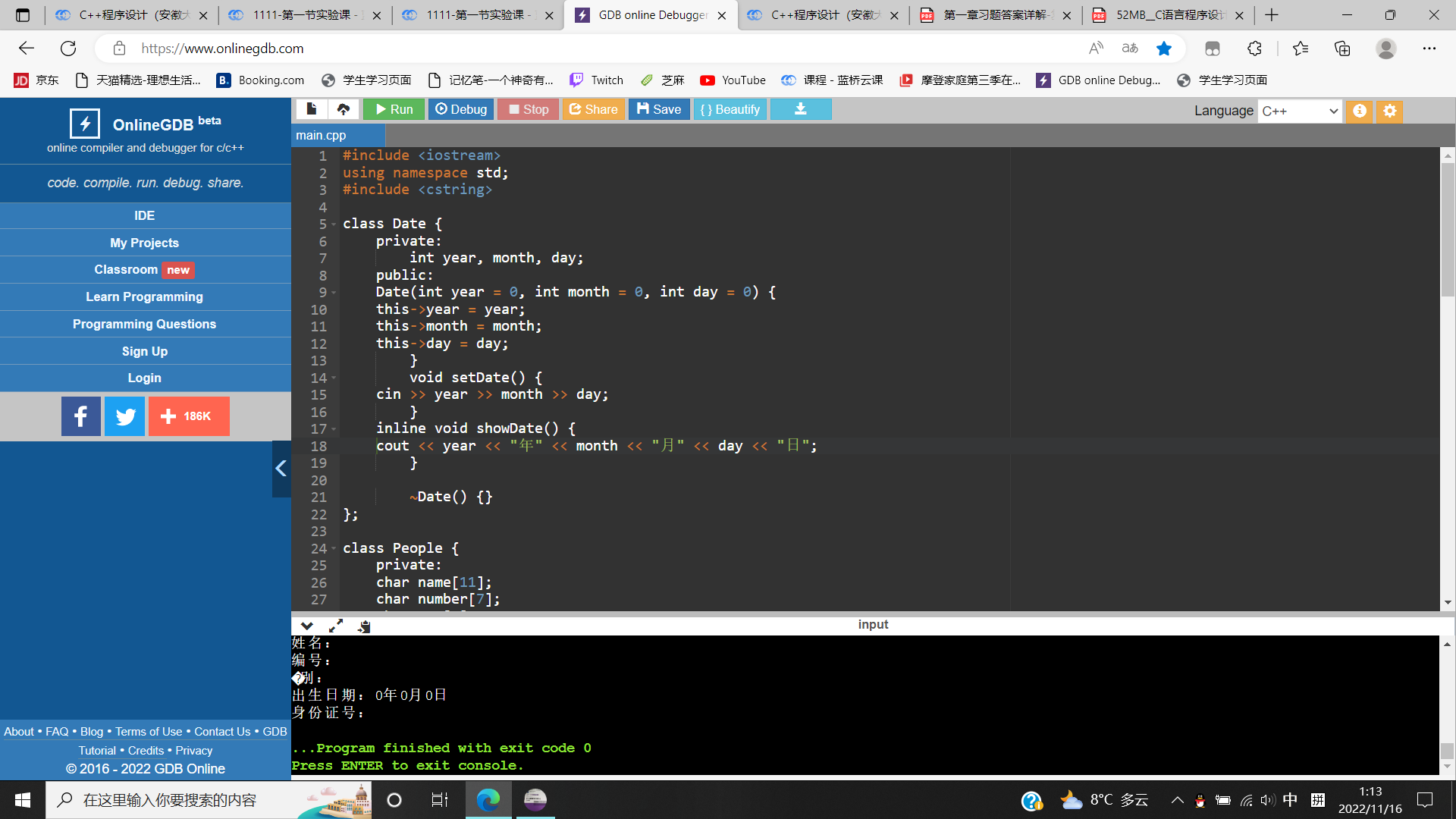Fold the Date class at line 5
This screenshot has height=819, width=1456.
334,224
